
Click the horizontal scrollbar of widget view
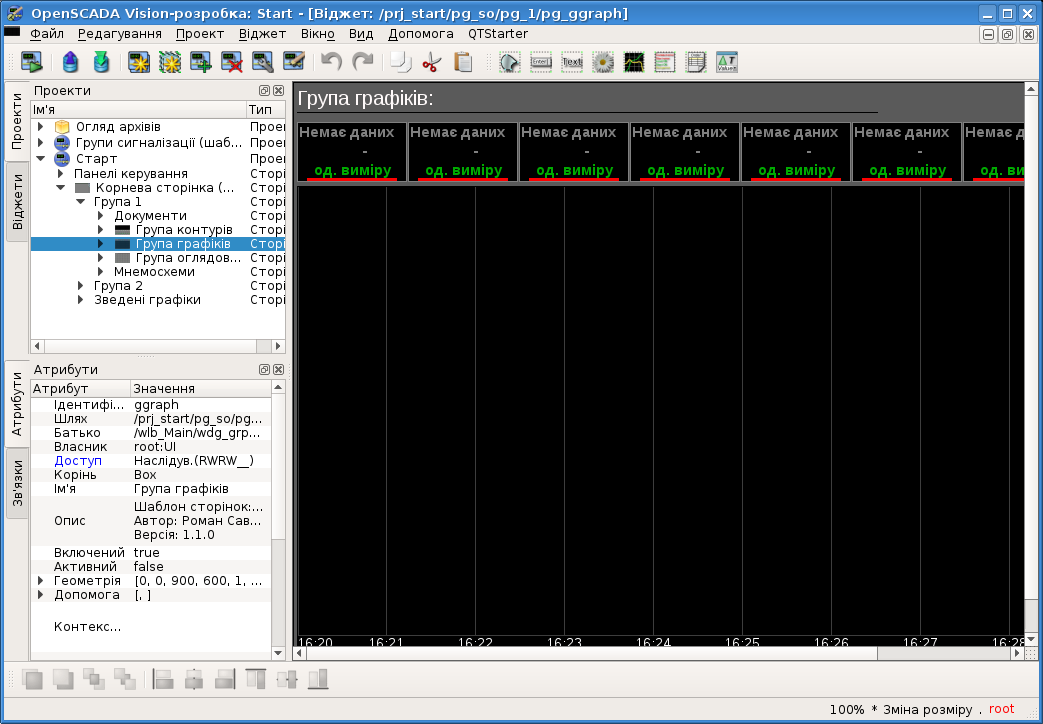tap(657, 653)
